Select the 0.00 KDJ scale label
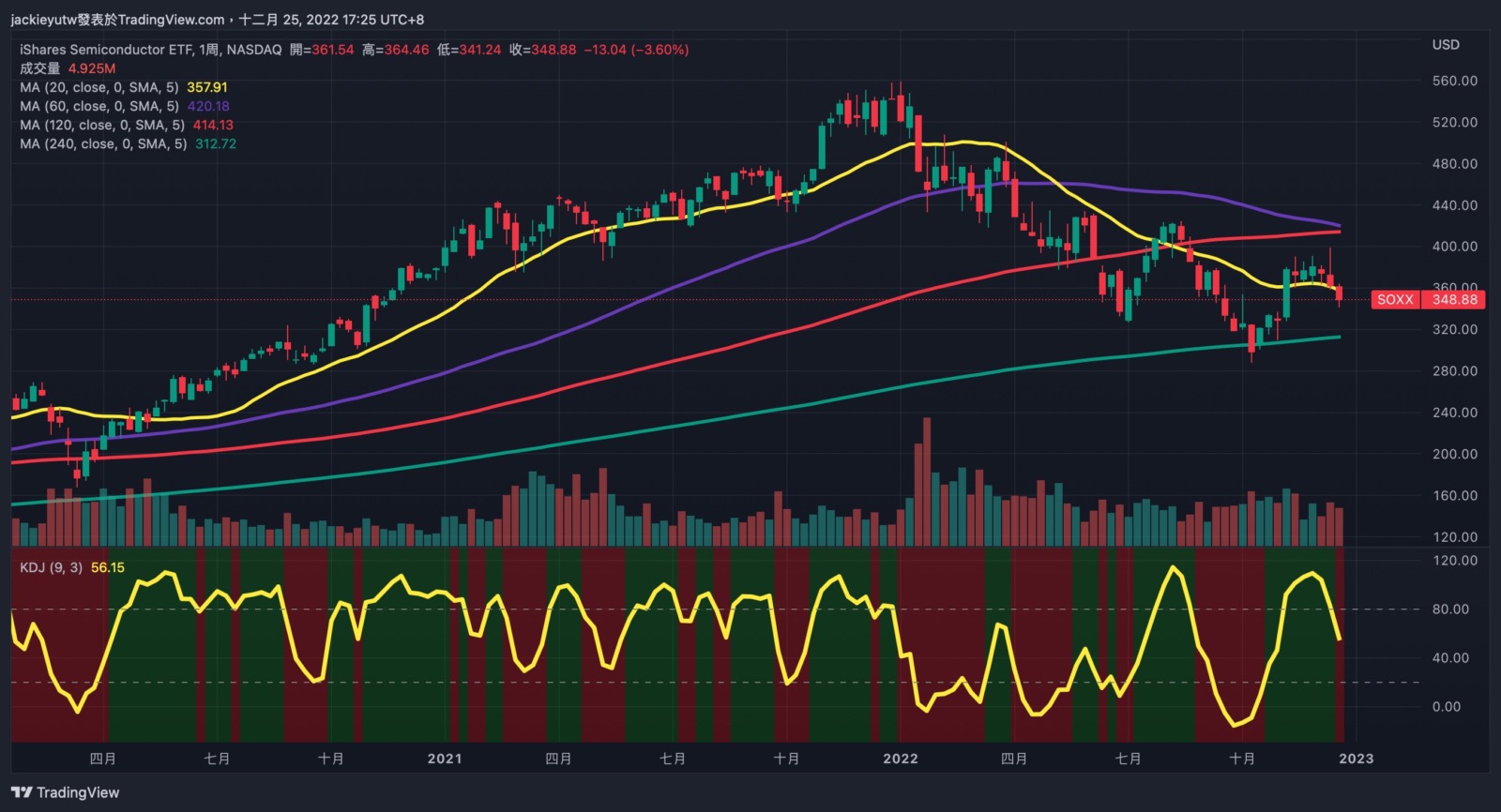1501x812 pixels. [1447, 707]
